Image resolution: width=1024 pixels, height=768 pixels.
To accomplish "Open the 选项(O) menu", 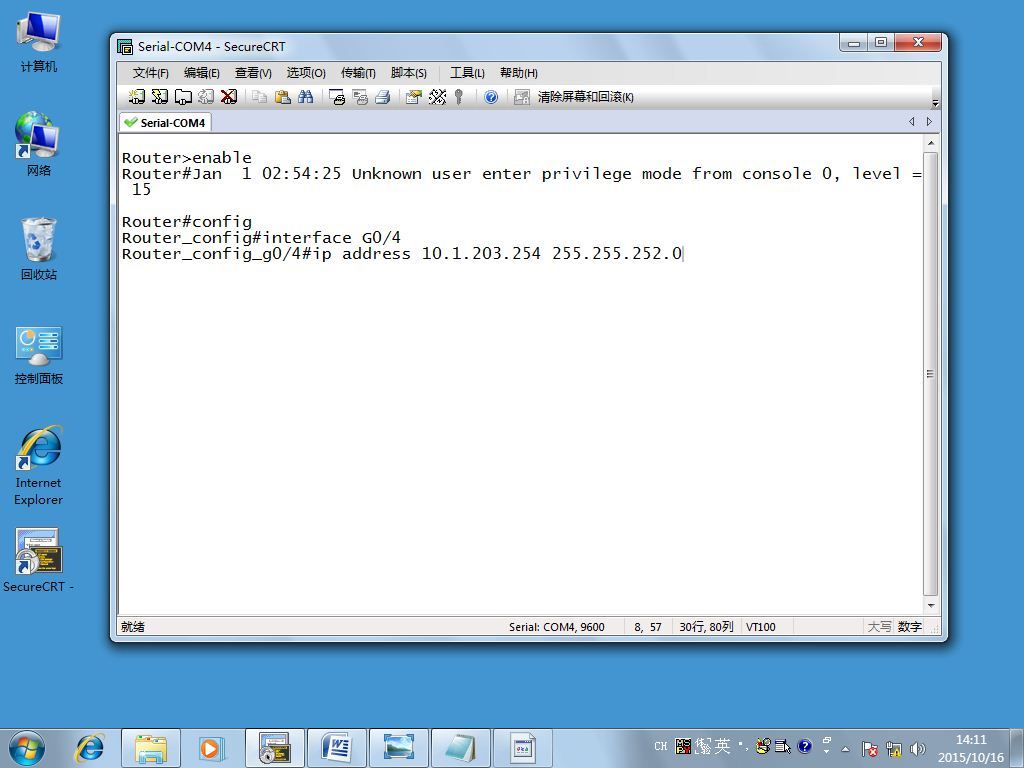I will [x=306, y=72].
